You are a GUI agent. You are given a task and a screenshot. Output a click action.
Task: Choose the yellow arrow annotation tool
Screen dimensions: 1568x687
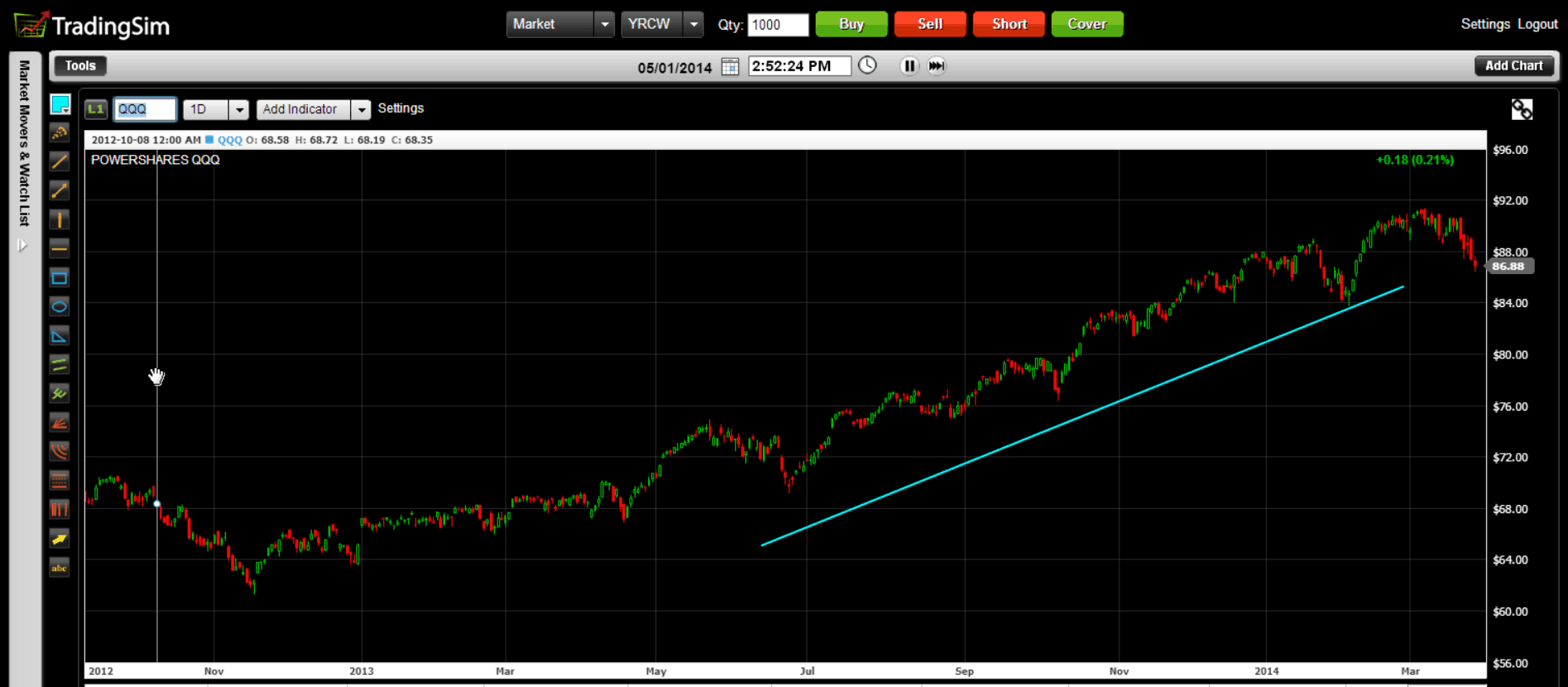60,539
